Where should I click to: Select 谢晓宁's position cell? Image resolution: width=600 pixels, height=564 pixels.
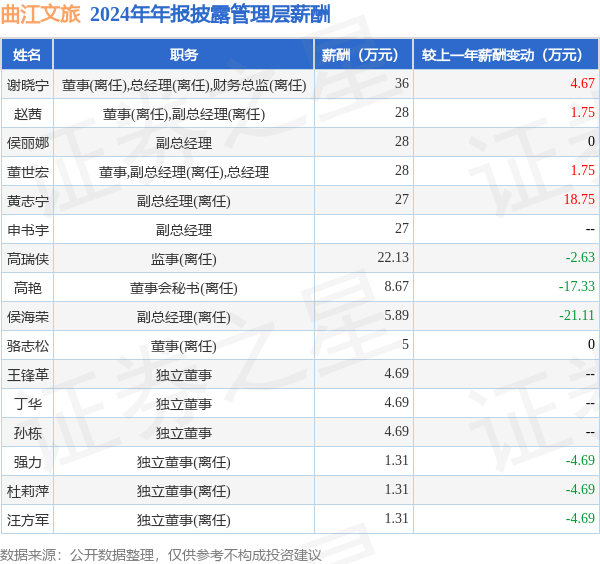pyautogui.click(x=184, y=85)
